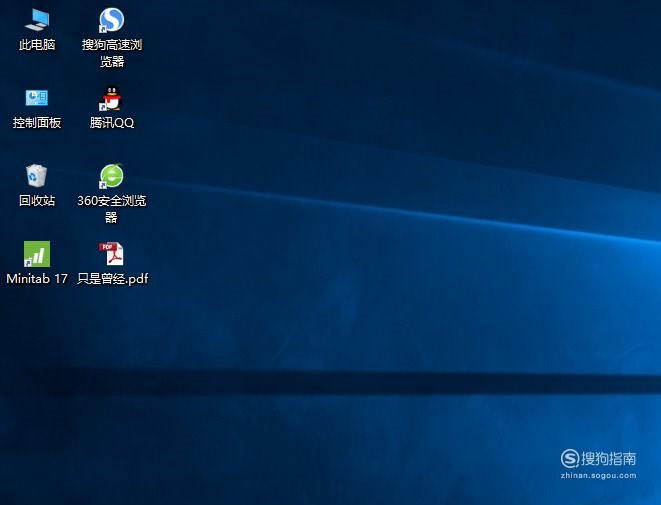Select the 腾讯QQ penguin icon

[111, 98]
